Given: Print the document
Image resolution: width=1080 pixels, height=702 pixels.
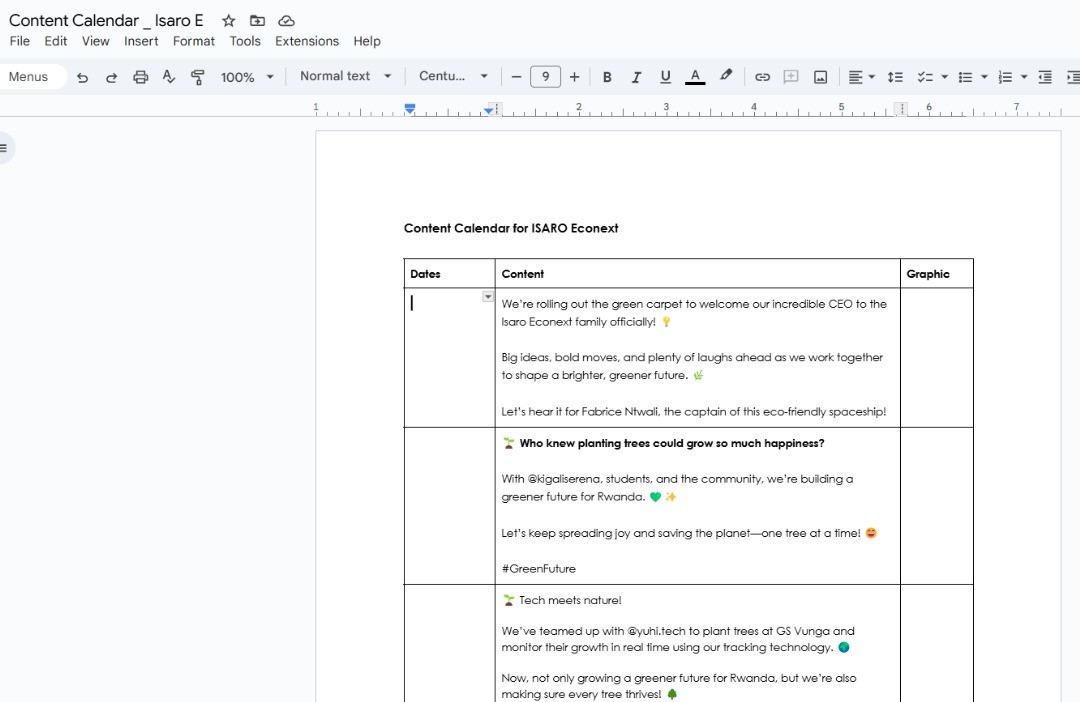Looking at the screenshot, I should (141, 77).
